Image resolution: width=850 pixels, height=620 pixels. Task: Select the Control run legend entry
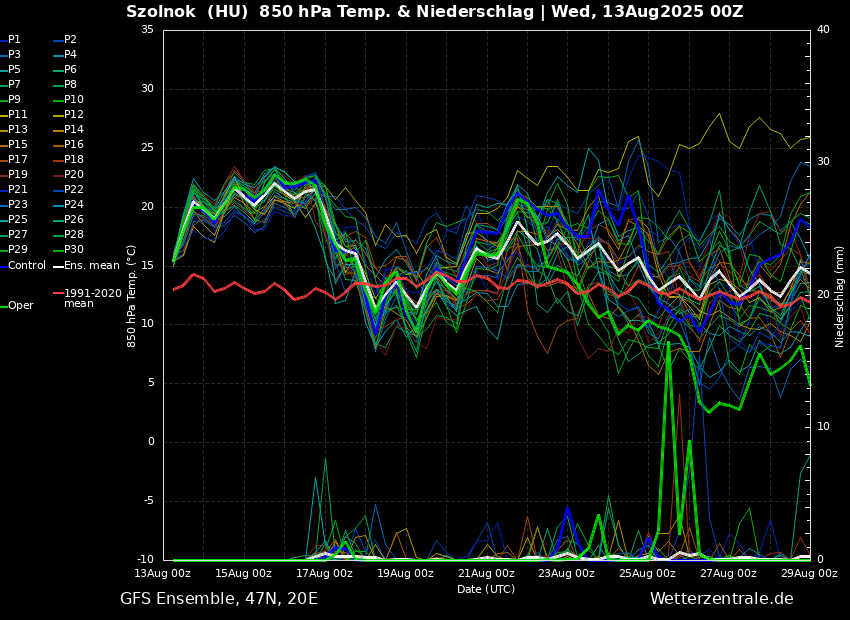click(26, 266)
